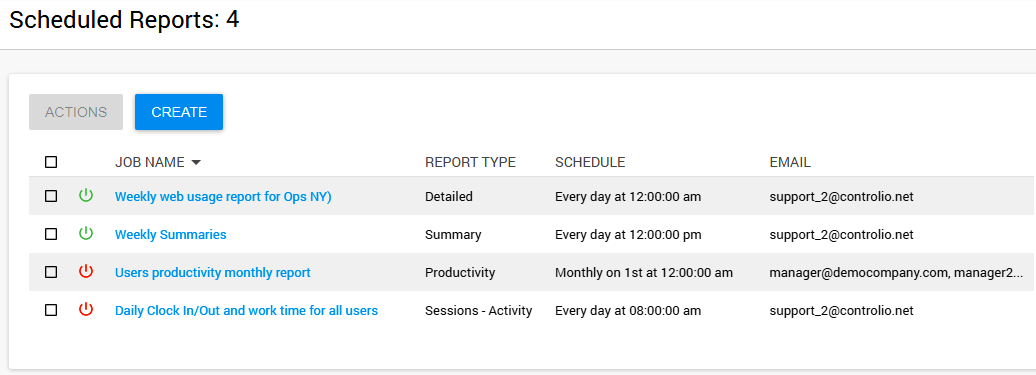This screenshot has height=375, width=1036.
Task: Click schedule Monthly on 1st at 12:00:00 am
Action: [x=644, y=273]
